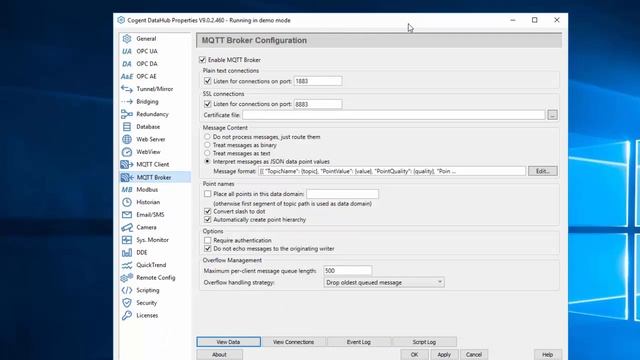Select the Historian clock icon
Image resolution: width=640 pixels, height=360 pixels.
[127, 202]
